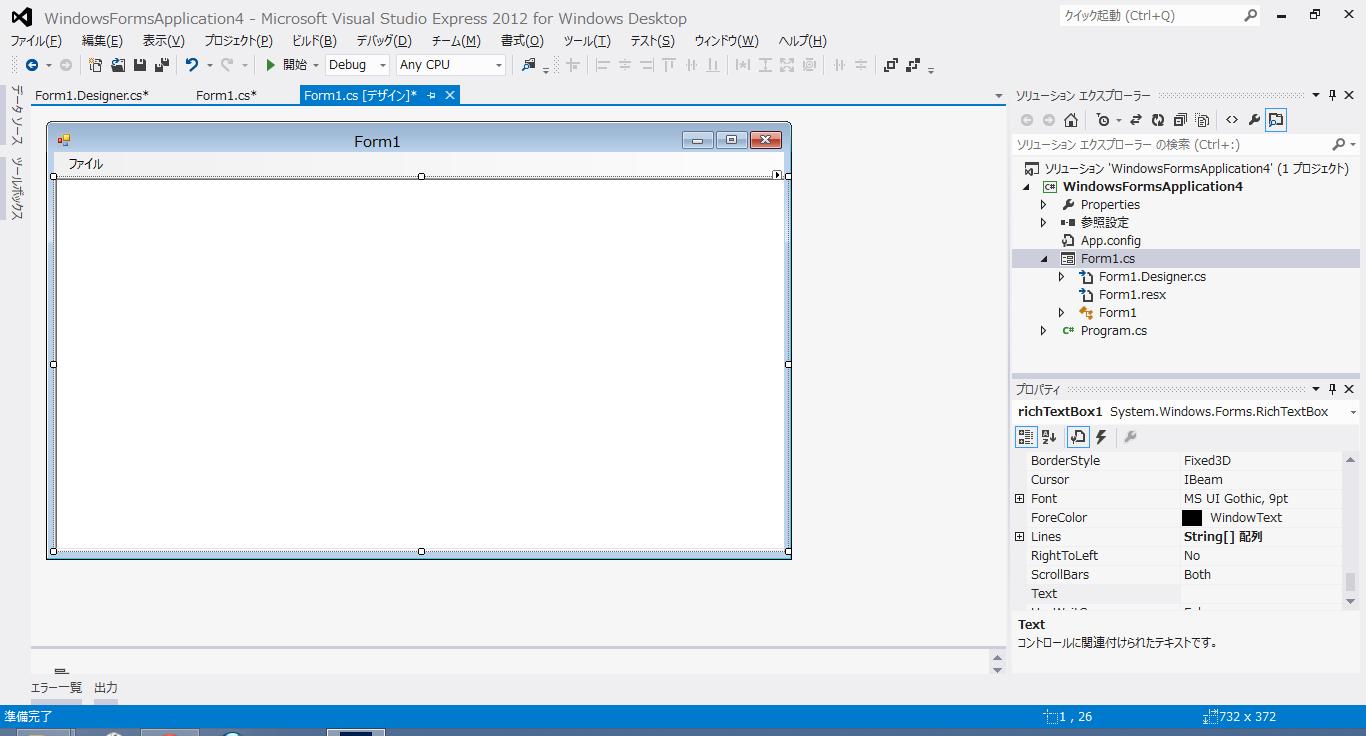Select Program.cs in Solution Explorer
The width and height of the screenshot is (1366, 736).
coord(1113,331)
